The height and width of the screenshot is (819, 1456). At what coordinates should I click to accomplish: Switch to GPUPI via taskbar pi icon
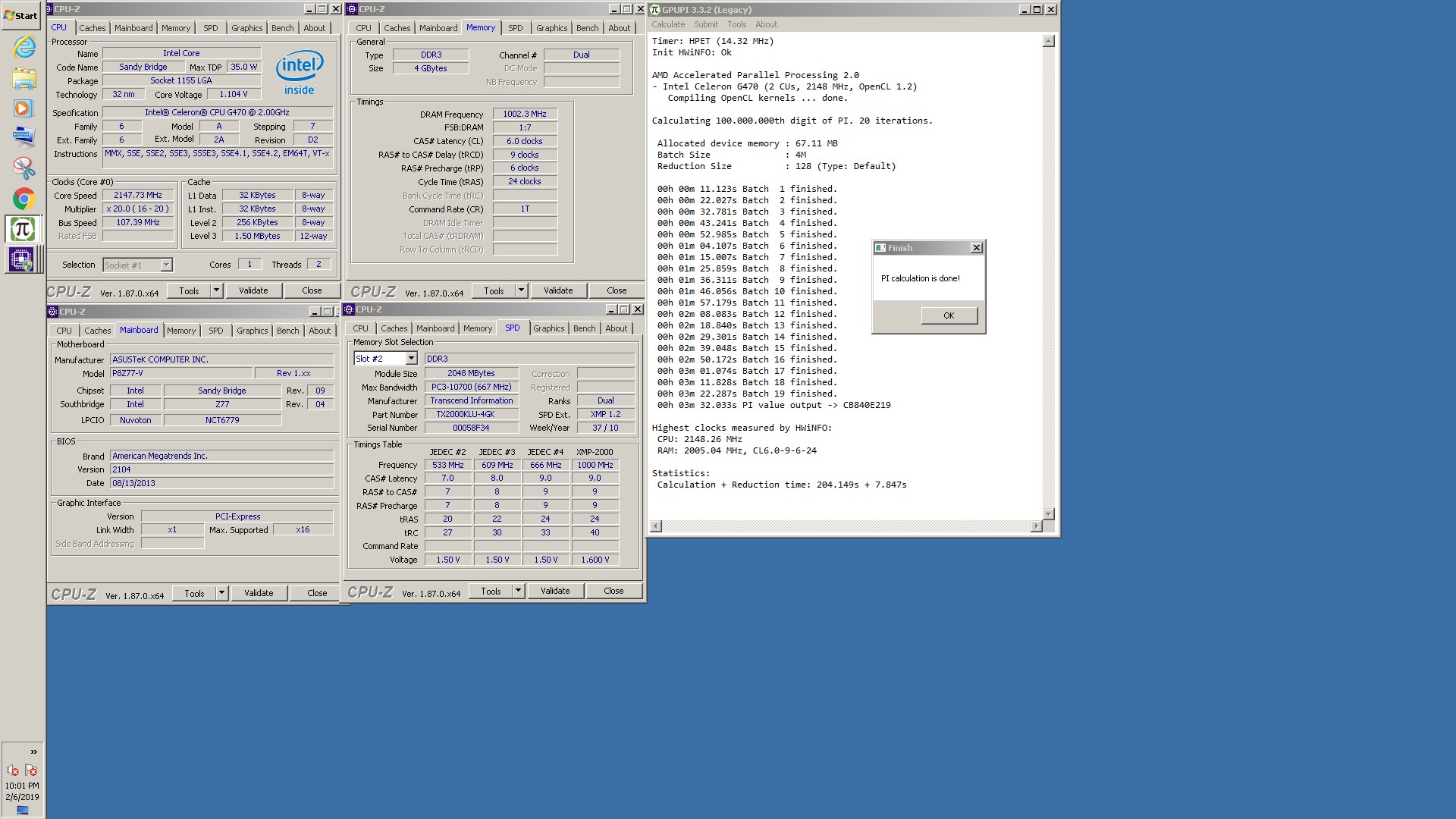[x=23, y=229]
